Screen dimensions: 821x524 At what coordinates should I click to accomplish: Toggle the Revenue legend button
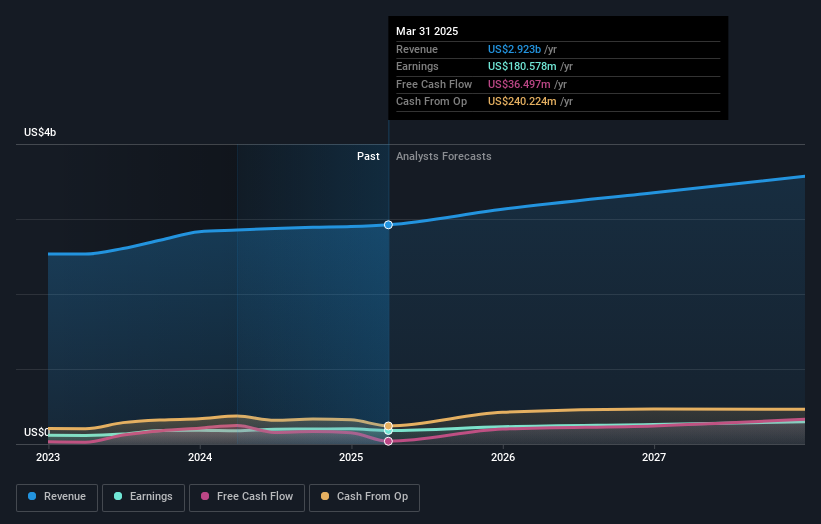click(x=57, y=497)
